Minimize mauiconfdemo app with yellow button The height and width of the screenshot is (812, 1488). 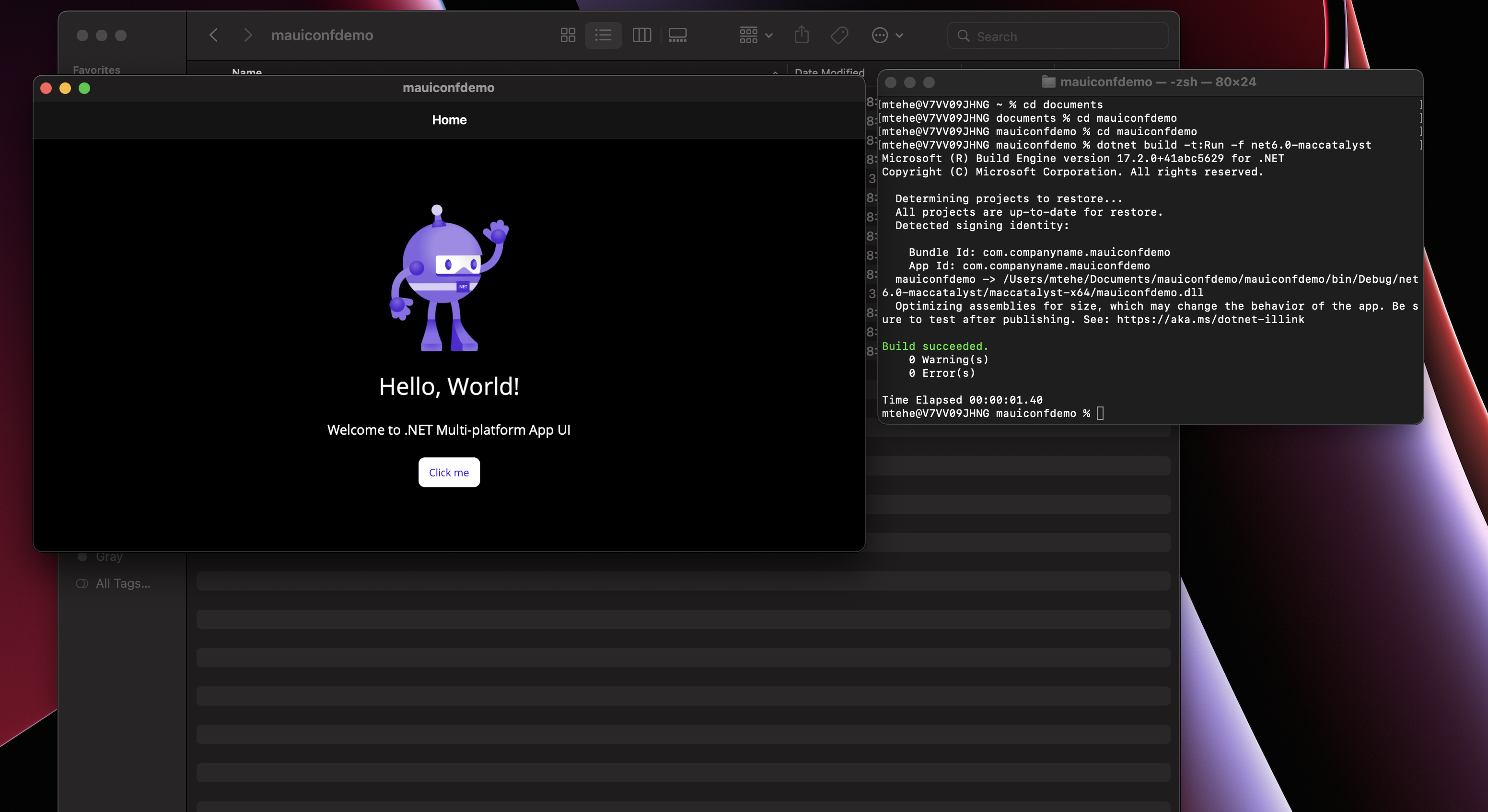pyautogui.click(x=65, y=88)
